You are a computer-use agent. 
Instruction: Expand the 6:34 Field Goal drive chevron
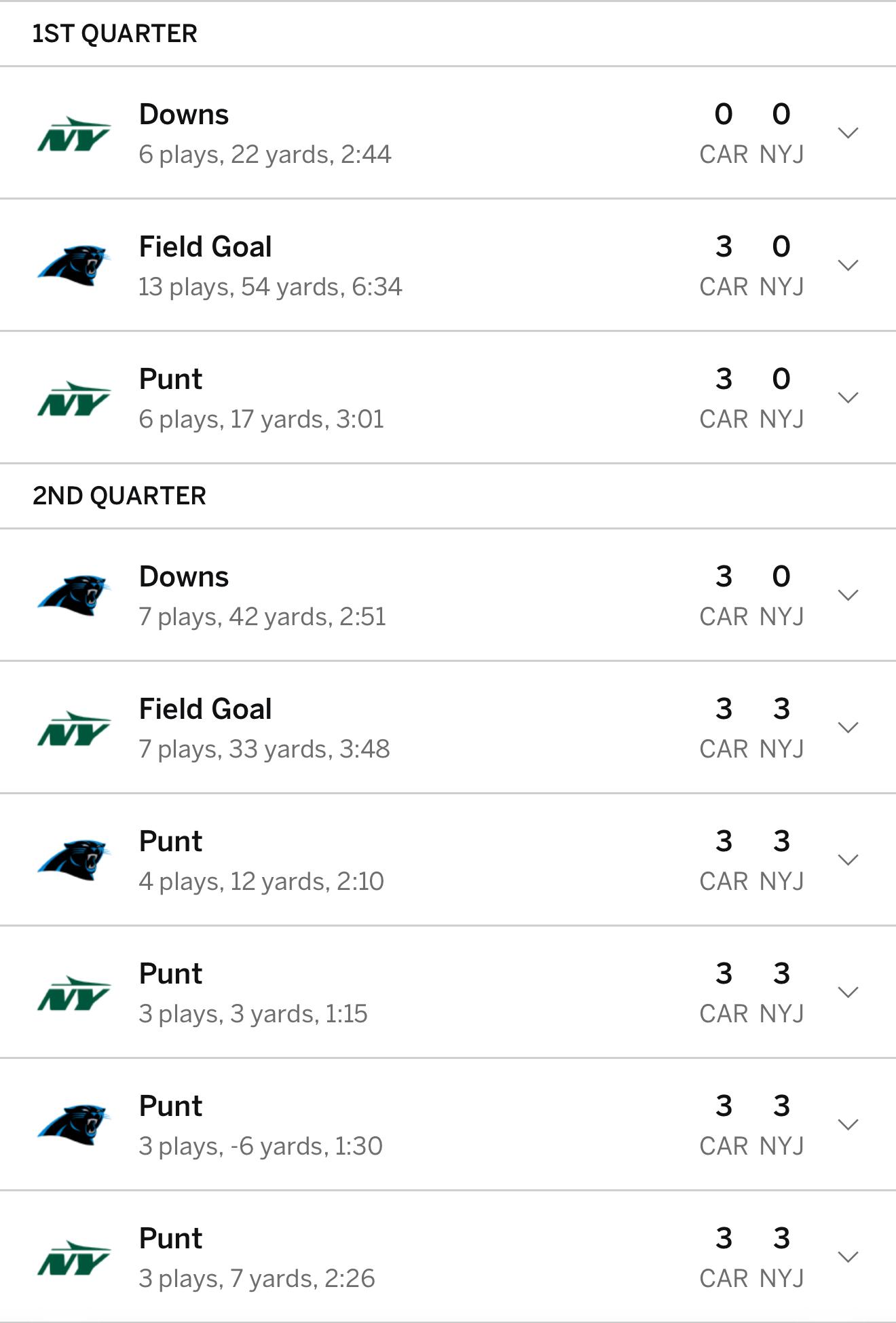848,265
